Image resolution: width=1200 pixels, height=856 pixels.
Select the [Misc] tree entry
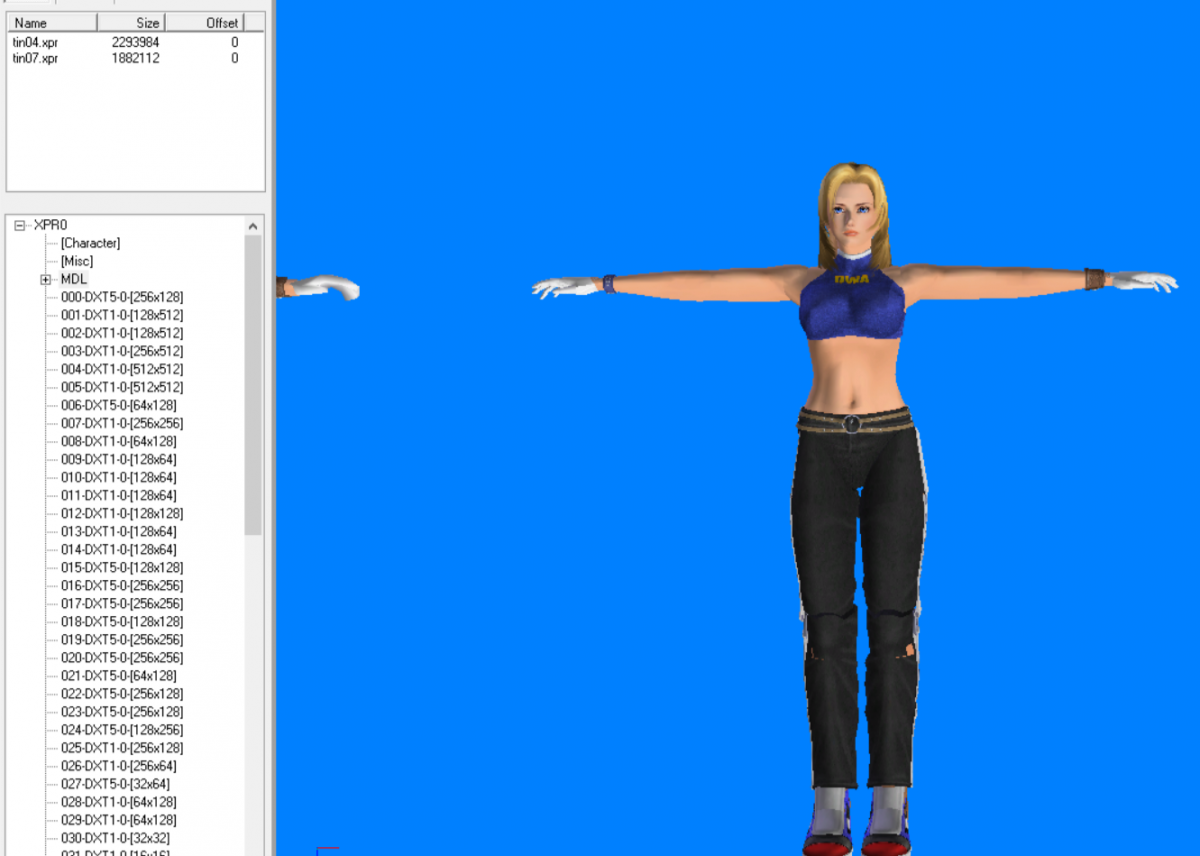pyautogui.click(x=77, y=261)
